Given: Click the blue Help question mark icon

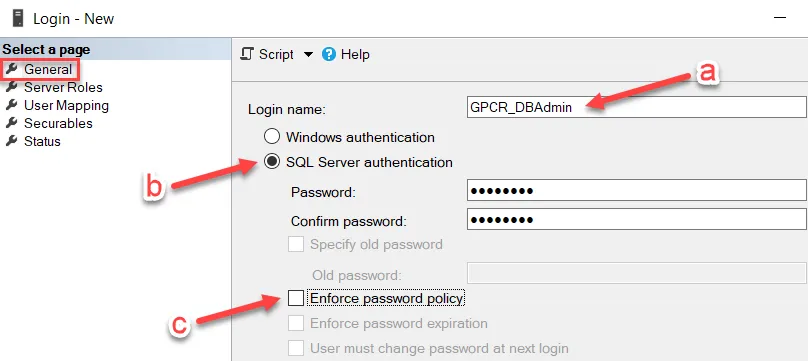Looking at the screenshot, I should coord(329,54).
